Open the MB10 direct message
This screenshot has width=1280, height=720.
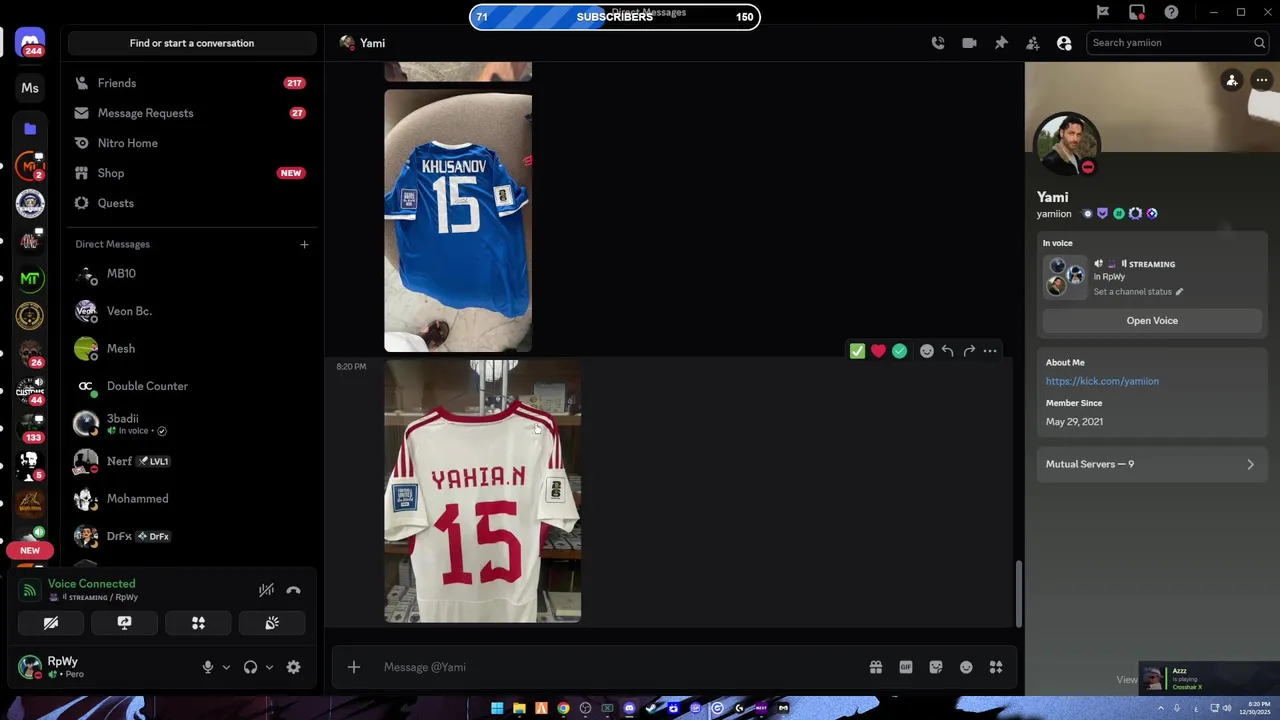[x=190, y=273]
